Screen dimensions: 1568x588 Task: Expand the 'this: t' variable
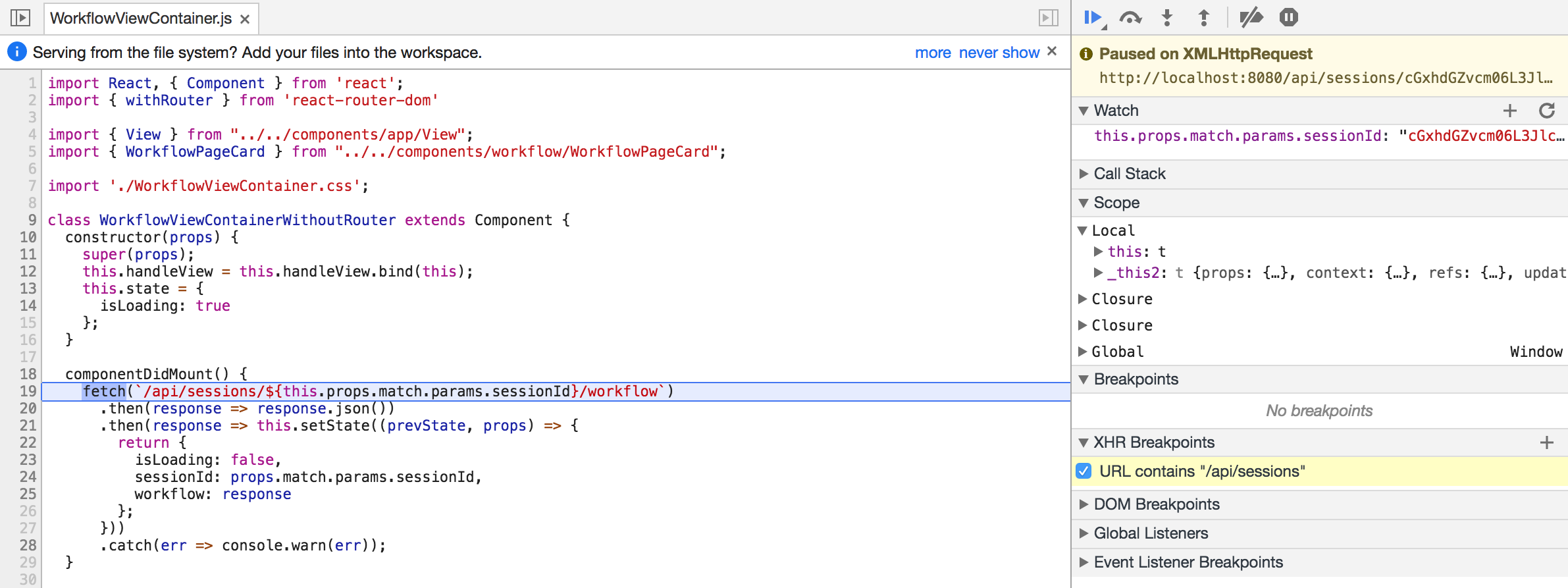(x=1098, y=252)
